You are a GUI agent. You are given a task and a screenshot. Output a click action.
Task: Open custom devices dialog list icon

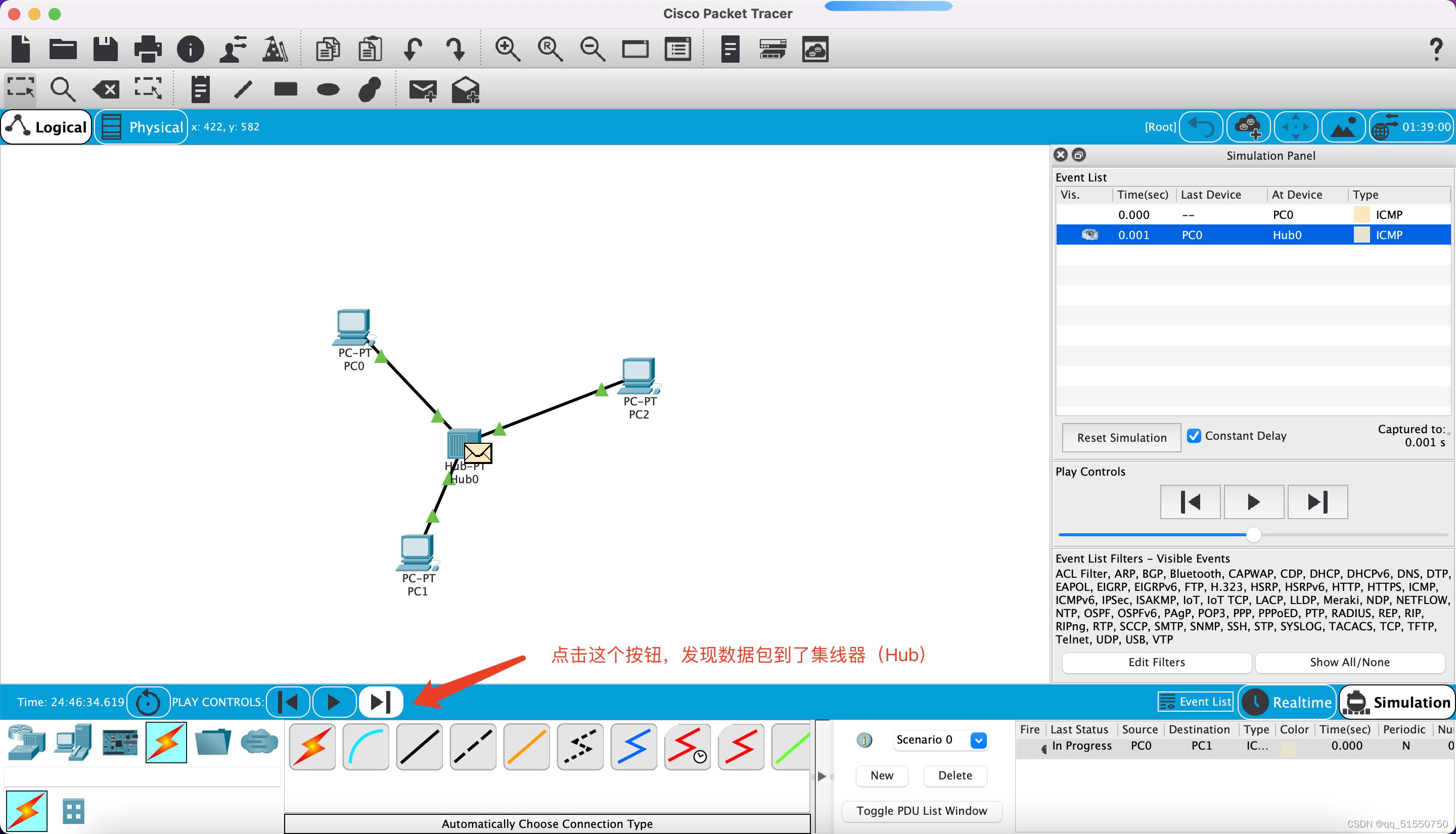677,49
